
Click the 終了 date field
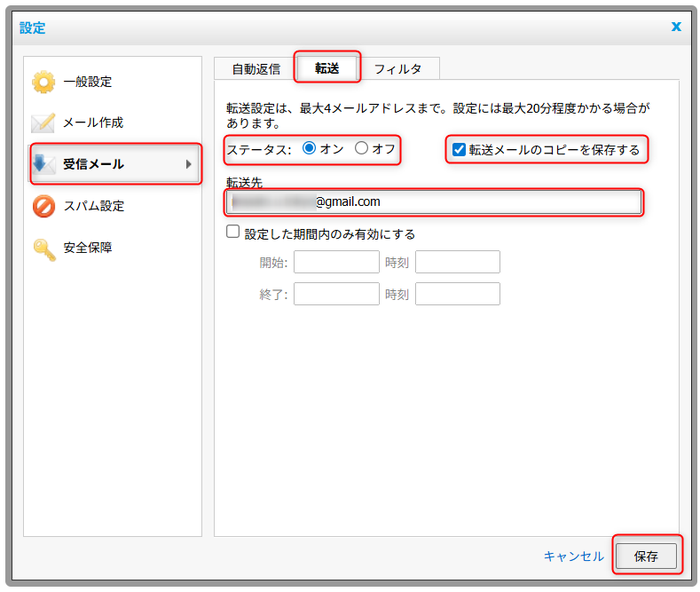click(337, 294)
